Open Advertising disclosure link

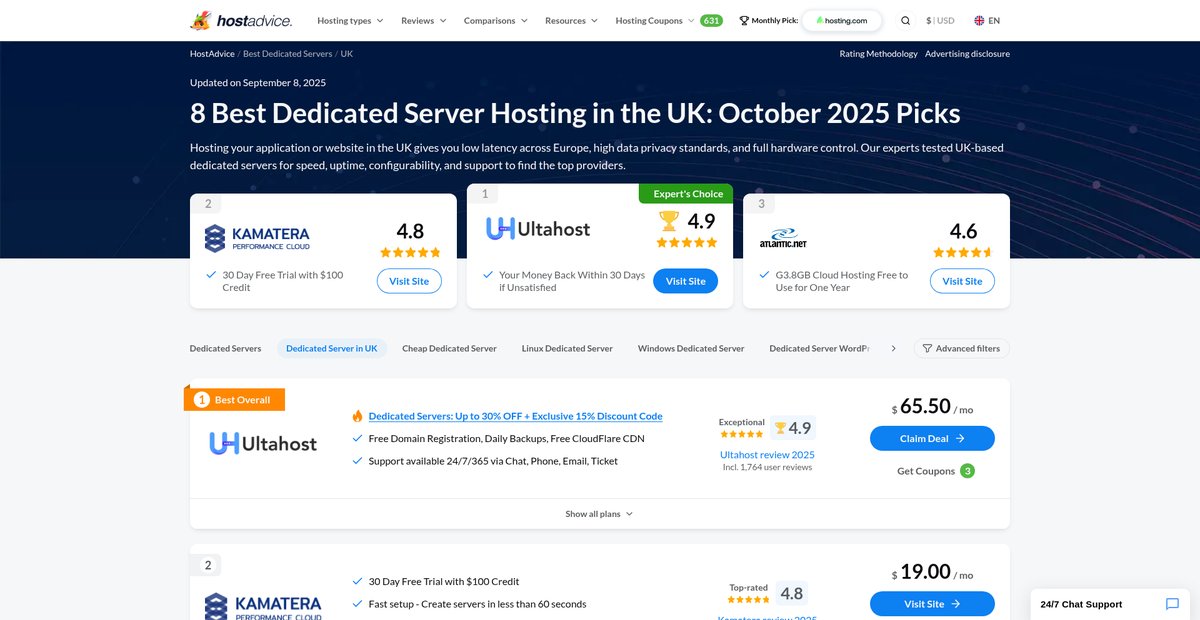[x=967, y=54]
